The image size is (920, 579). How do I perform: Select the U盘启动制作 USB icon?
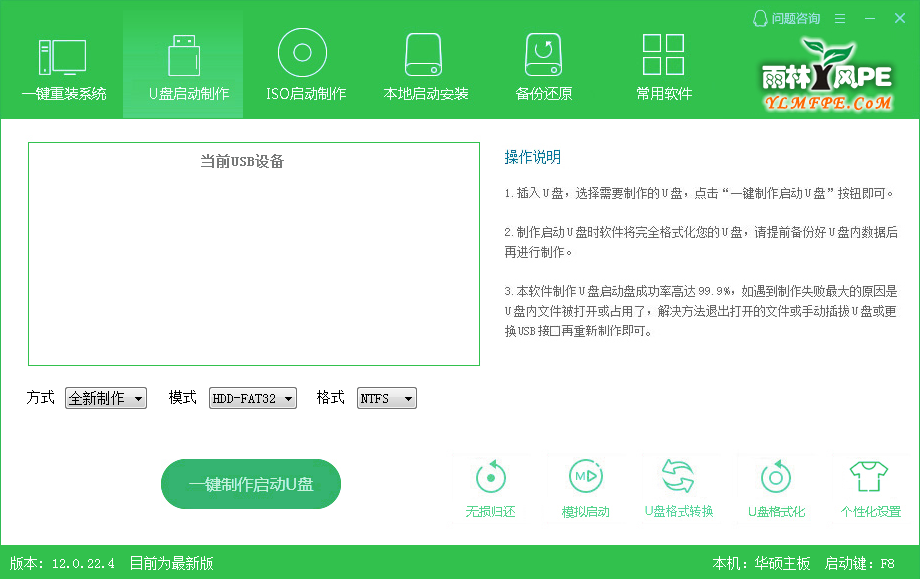pos(182,63)
